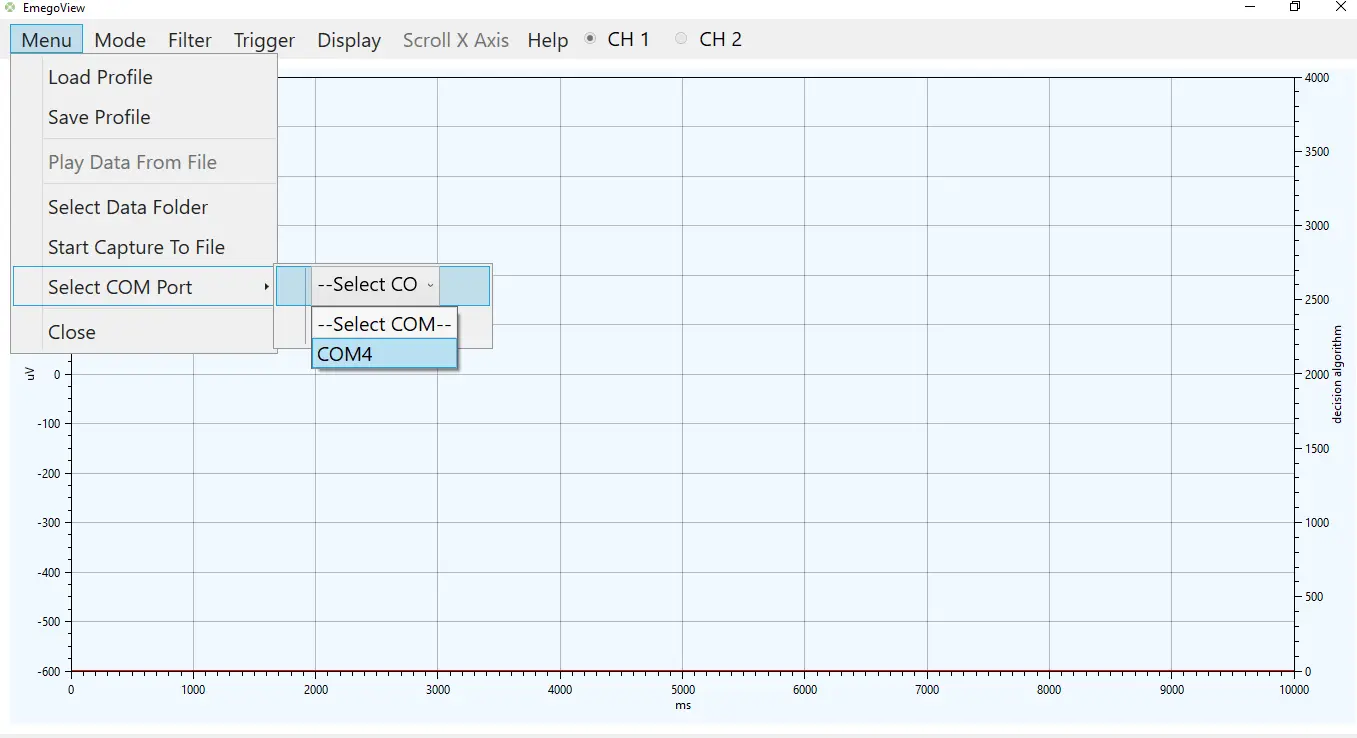Image resolution: width=1357 pixels, height=738 pixels.
Task: Expand the Select COM Port submenu arrow
Action: [266, 287]
